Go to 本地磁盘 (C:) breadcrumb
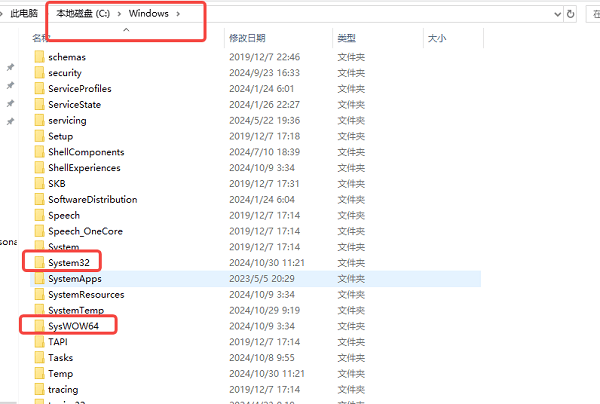This screenshot has height=404, width=600. 83,14
